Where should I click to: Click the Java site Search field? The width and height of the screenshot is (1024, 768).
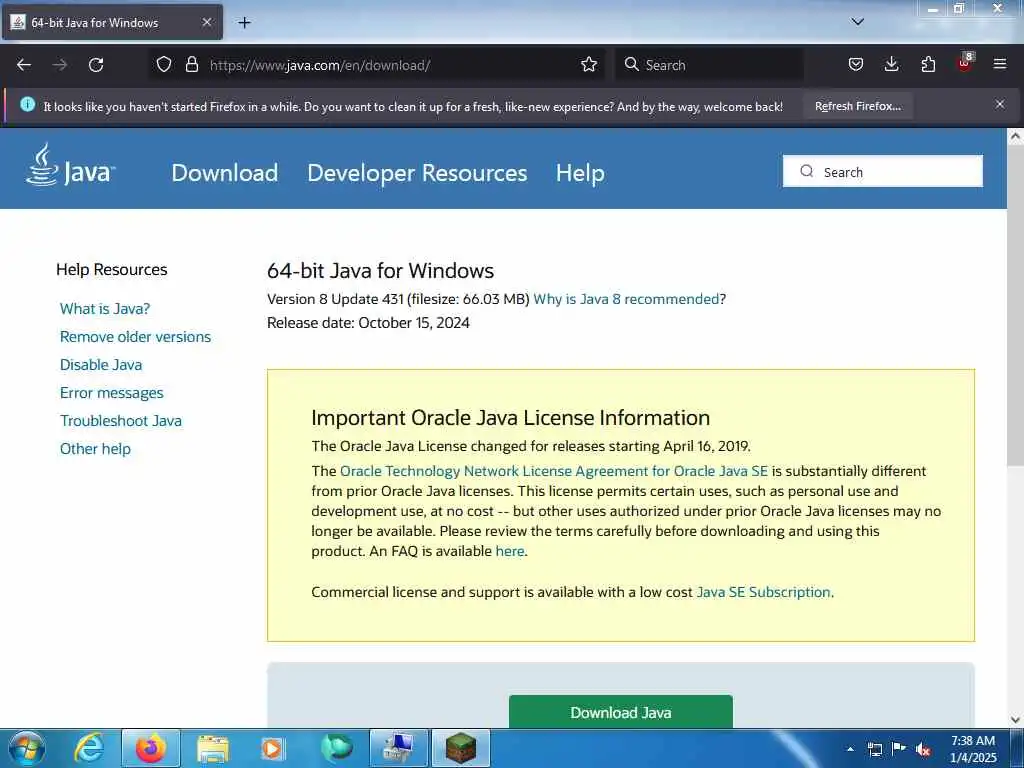[x=883, y=172]
